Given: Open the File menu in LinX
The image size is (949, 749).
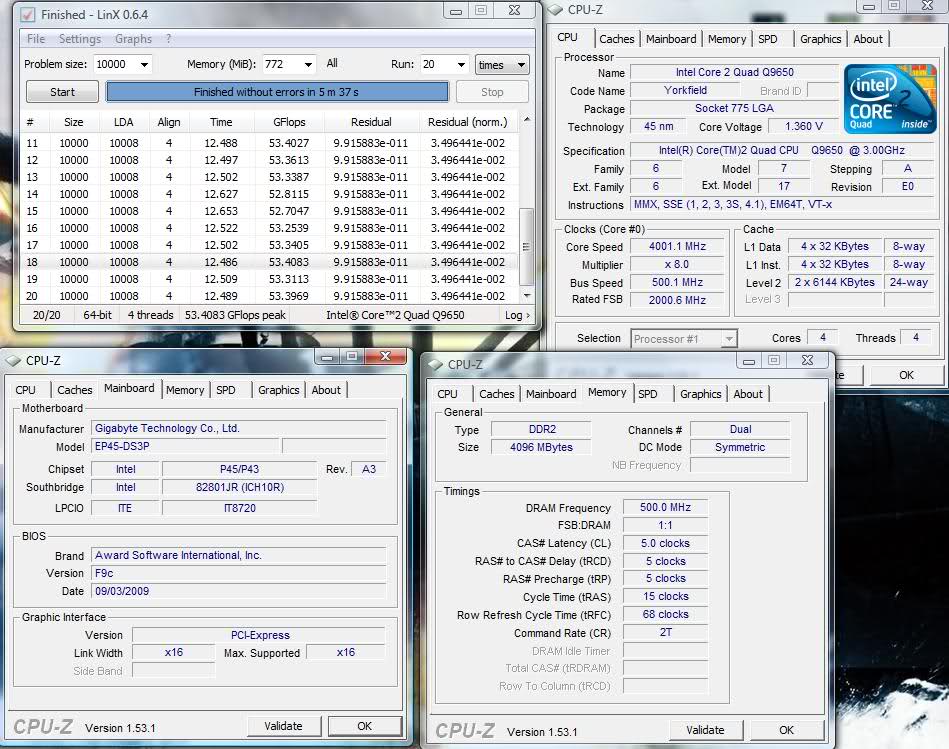Looking at the screenshot, I should click(x=36, y=39).
